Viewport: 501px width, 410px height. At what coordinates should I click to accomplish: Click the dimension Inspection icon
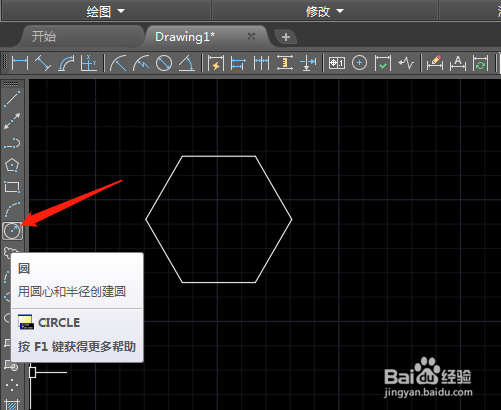[x=382, y=63]
